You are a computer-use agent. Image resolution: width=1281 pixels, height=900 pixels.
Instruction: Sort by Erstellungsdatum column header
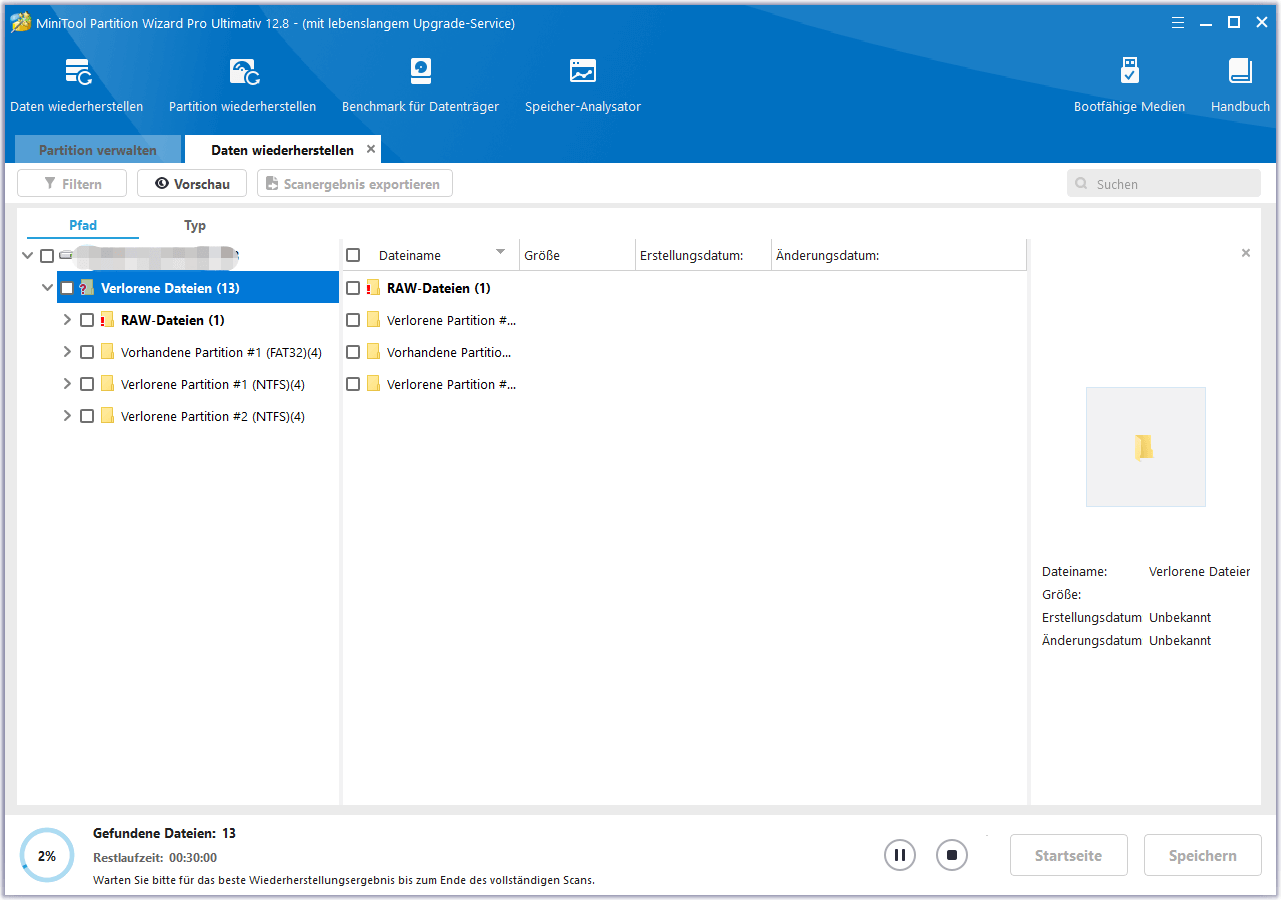(x=704, y=255)
